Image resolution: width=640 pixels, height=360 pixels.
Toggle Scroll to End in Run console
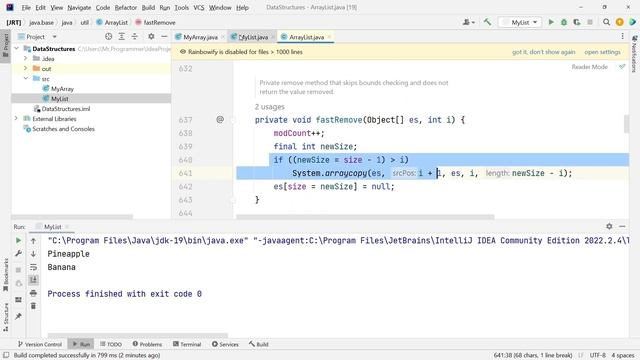(x=33, y=280)
